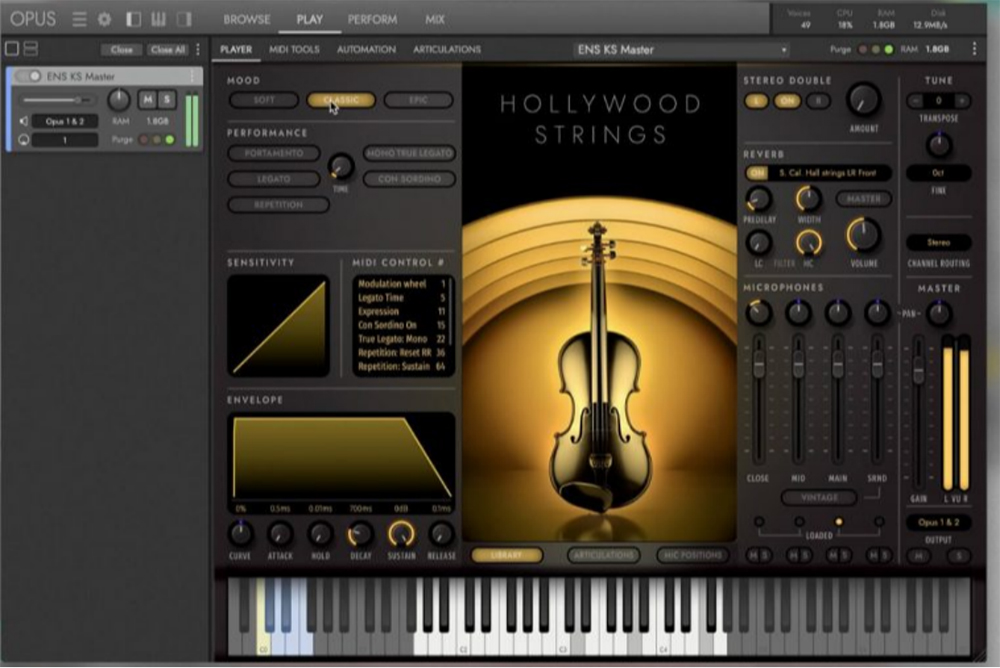Switch to the Perform tab
This screenshot has width=1000, height=668.
point(372,20)
